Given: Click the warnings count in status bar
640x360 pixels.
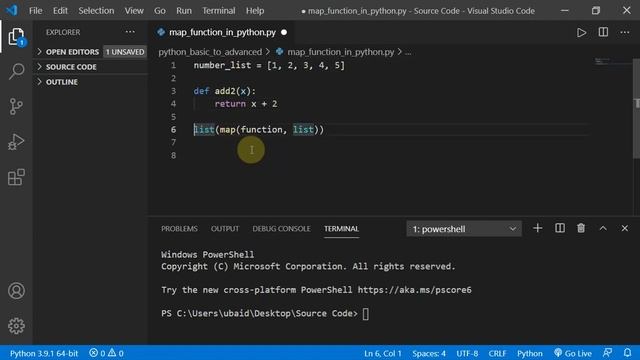Looking at the screenshot, I should click(116, 353).
